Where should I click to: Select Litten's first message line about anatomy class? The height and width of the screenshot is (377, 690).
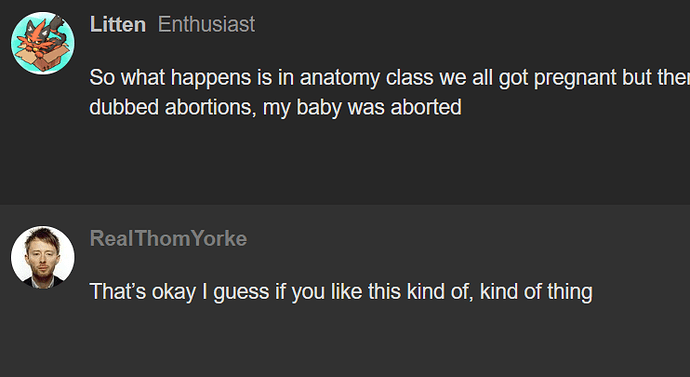click(389, 78)
